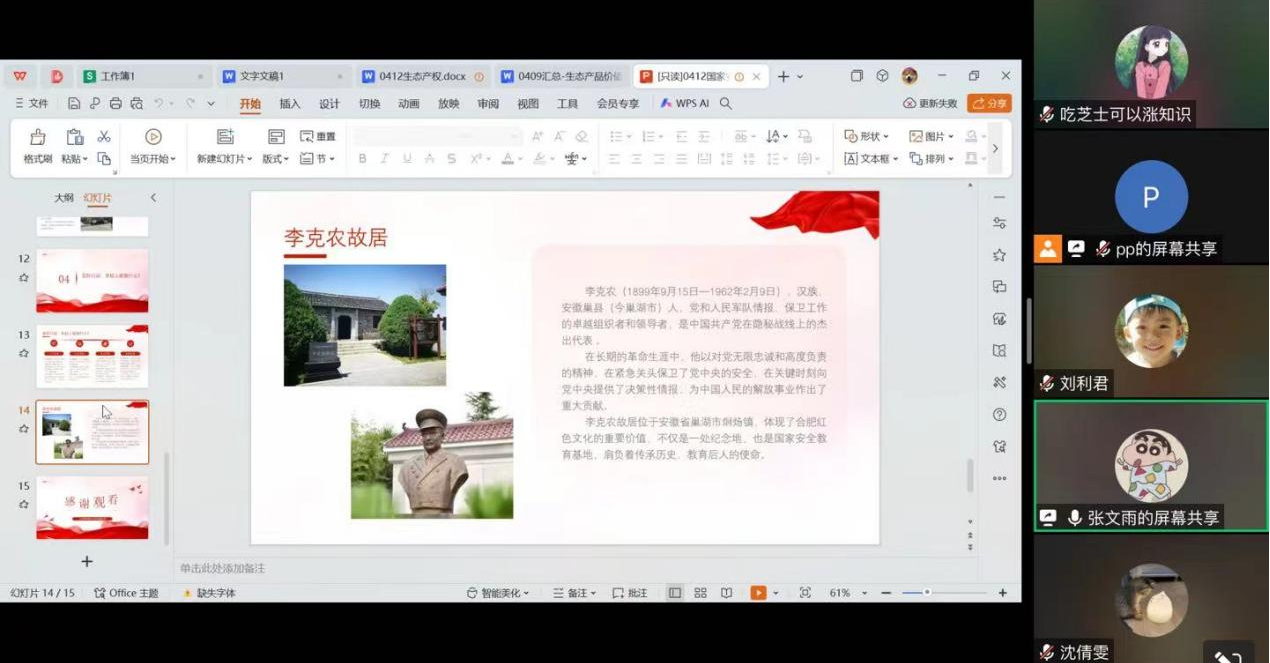Image resolution: width=1270 pixels, height=663 pixels.
Task: Click the reading view book icon
Action: [x=726, y=593]
